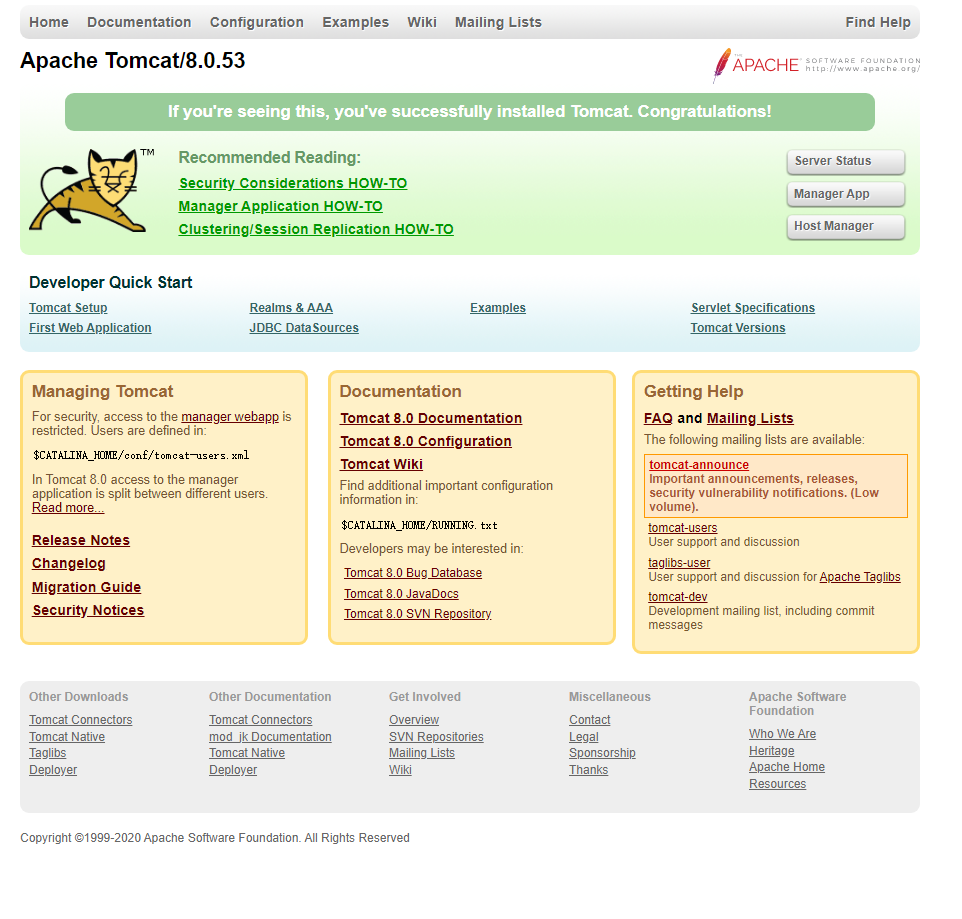Open Overview link under Get Involved
Screen dimensions: 962x919
(x=414, y=720)
